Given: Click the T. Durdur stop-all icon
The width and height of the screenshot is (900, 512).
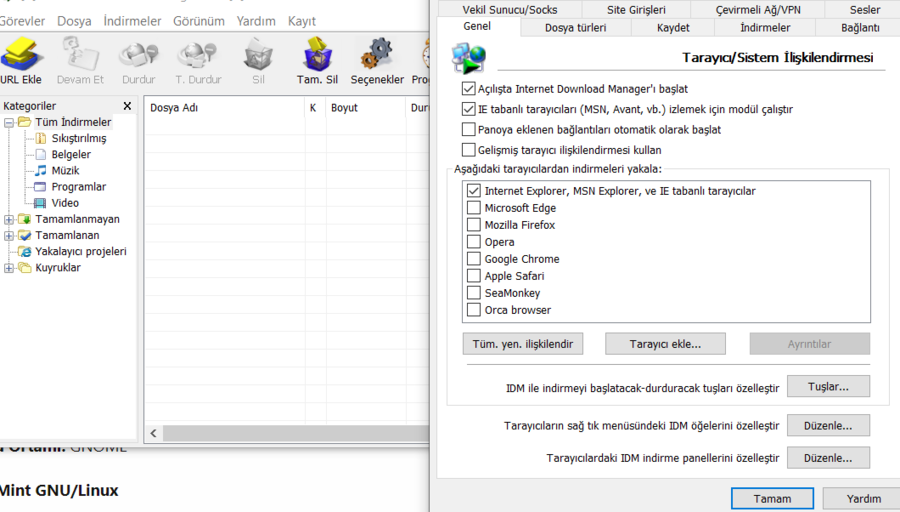Looking at the screenshot, I should tap(197, 54).
